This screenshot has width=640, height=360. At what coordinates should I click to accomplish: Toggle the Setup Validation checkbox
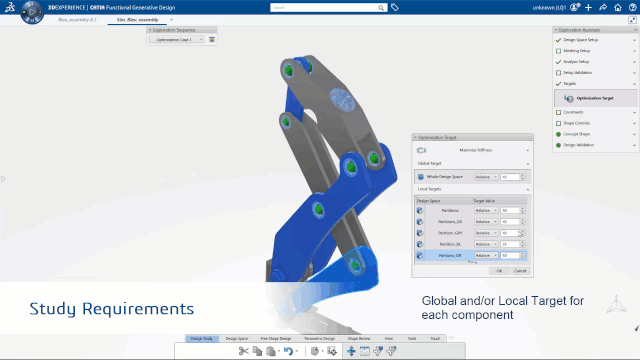point(558,73)
